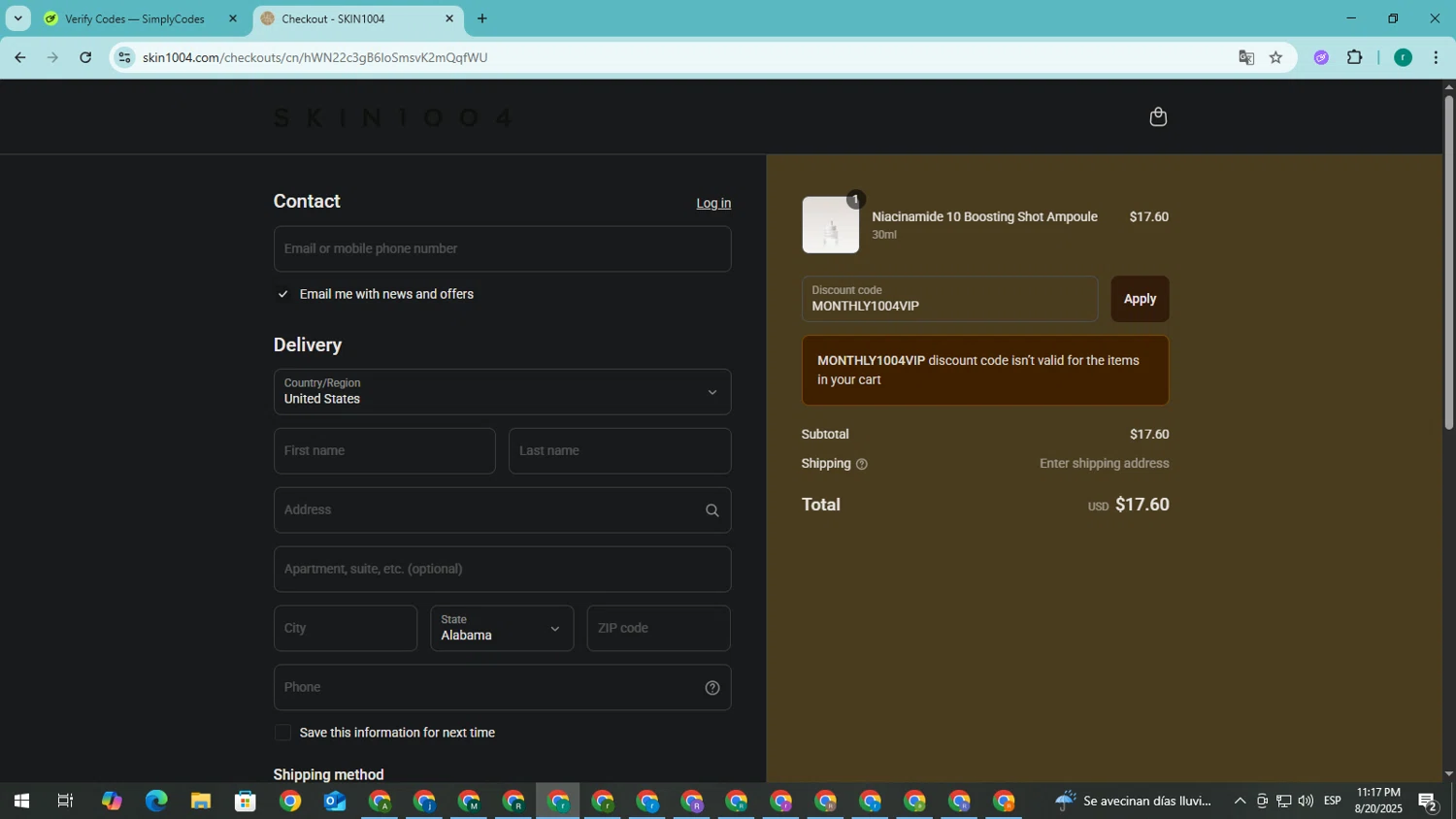Click the Log in link
The width and height of the screenshot is (1456, 819).
713,203
